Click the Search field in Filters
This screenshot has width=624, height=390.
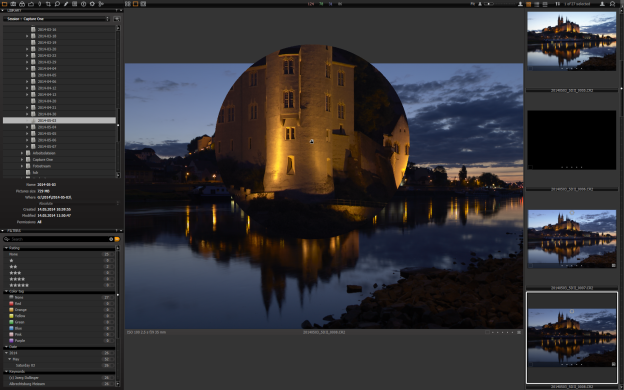59,239
